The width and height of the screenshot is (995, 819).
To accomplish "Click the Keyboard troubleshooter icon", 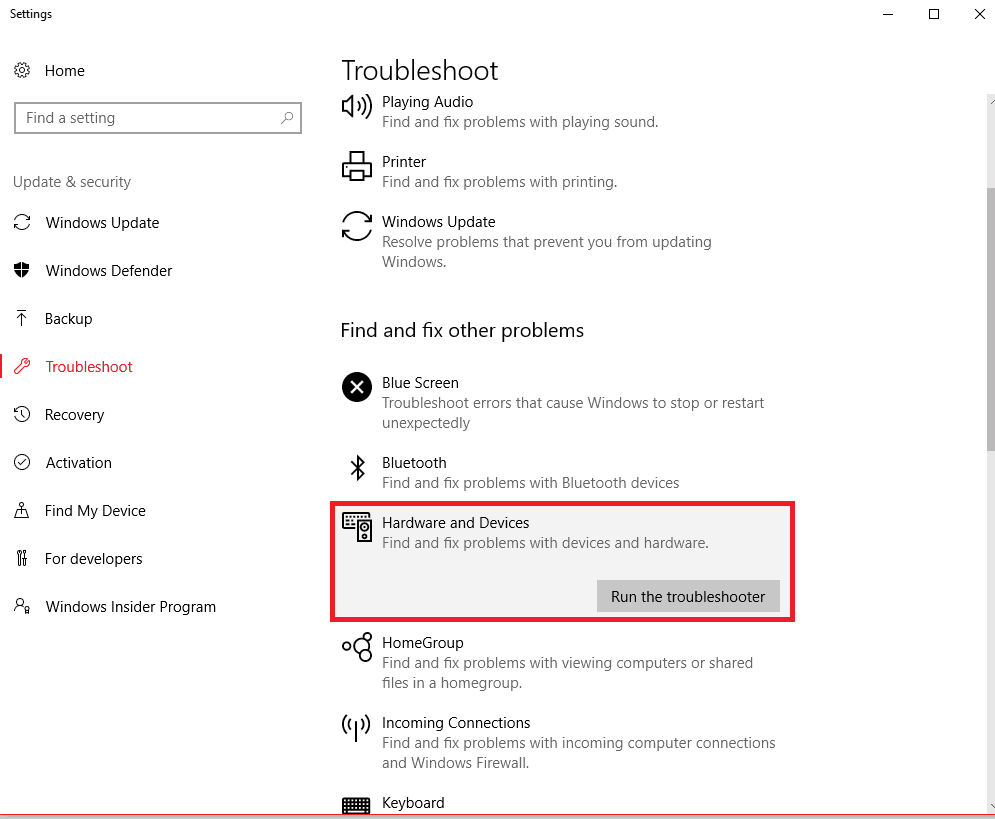I will (356, 806).
